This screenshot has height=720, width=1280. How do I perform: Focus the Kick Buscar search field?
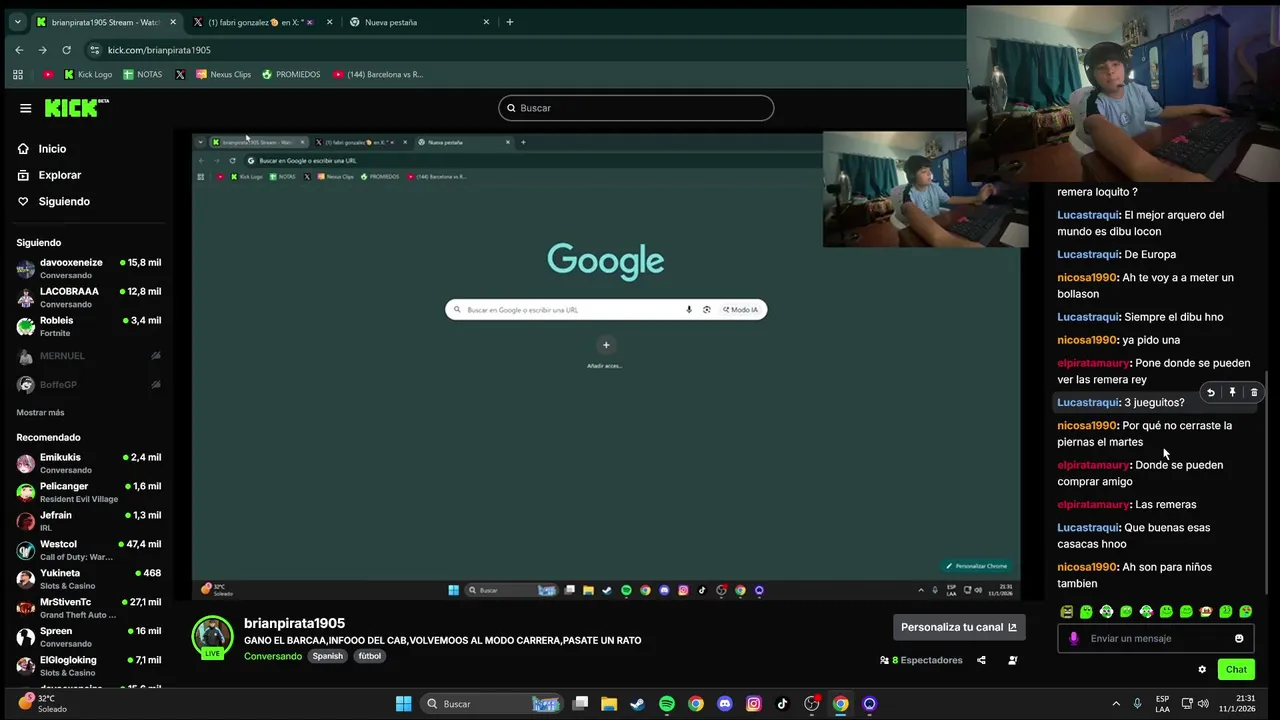click(x=636, y=108)
